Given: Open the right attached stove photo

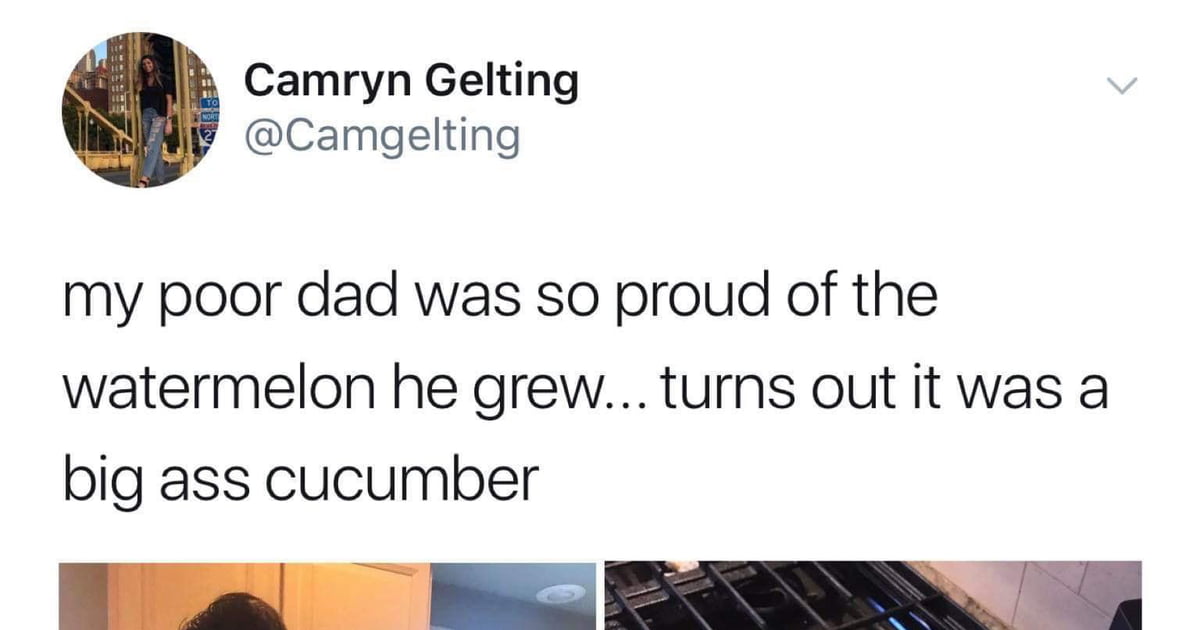Looking at the screenshot, I should coord(872,596).
